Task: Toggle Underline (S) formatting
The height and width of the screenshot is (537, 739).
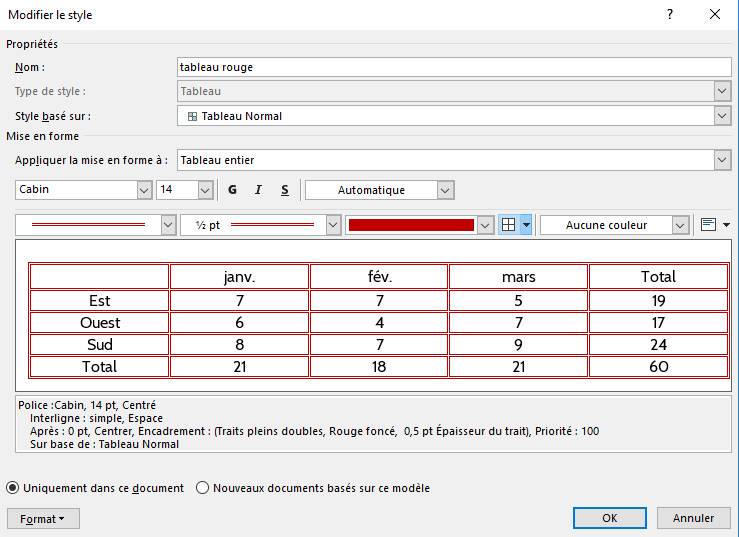Action: pyautogui.click(x=284, y=190)
